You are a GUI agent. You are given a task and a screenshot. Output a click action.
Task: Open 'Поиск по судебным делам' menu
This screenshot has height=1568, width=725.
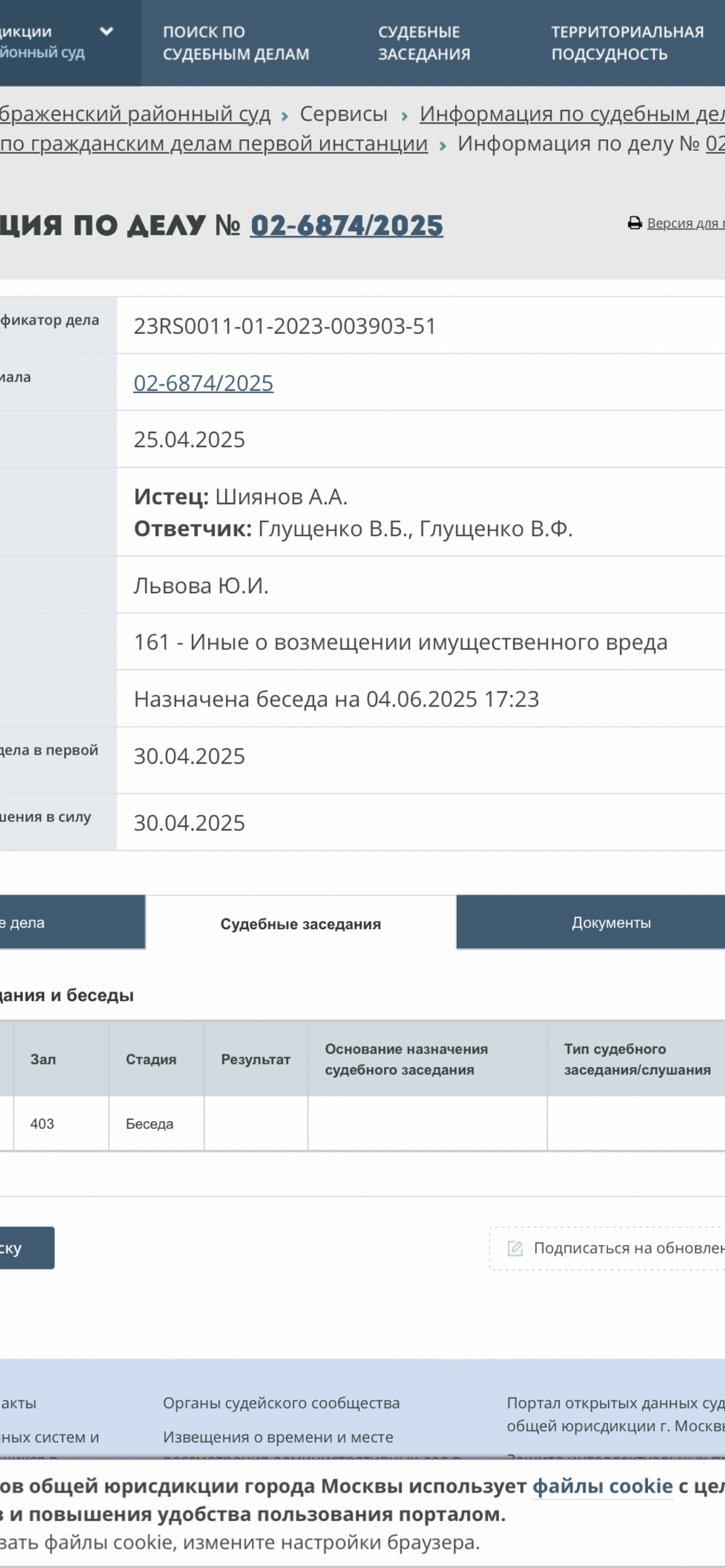point(235,42)
